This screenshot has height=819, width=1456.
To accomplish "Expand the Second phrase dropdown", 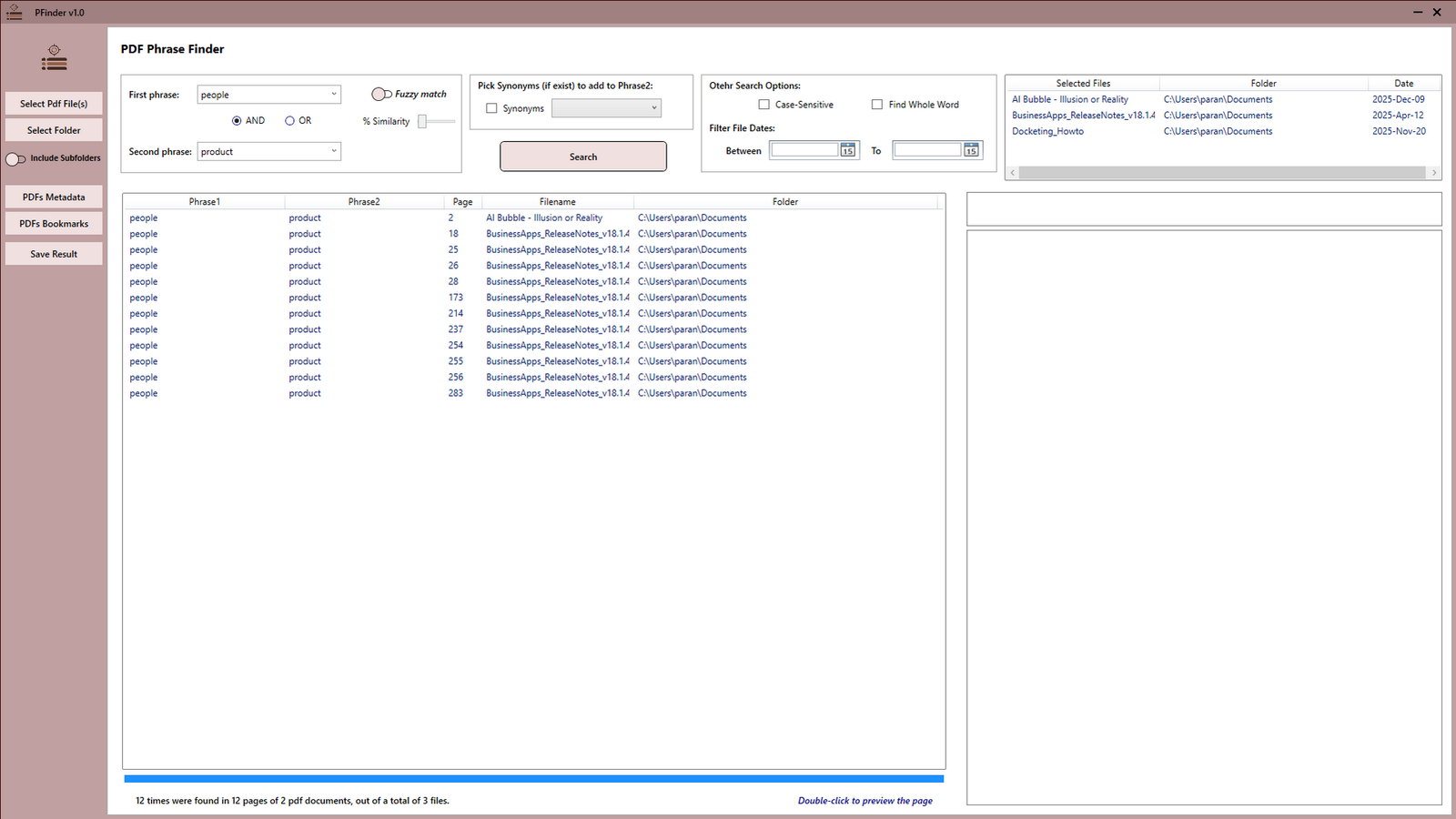I will tap(334, 151).
